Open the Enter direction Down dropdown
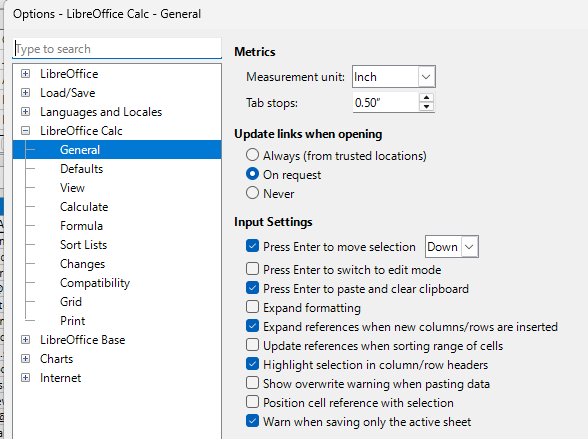 click(x=452, y=247)
